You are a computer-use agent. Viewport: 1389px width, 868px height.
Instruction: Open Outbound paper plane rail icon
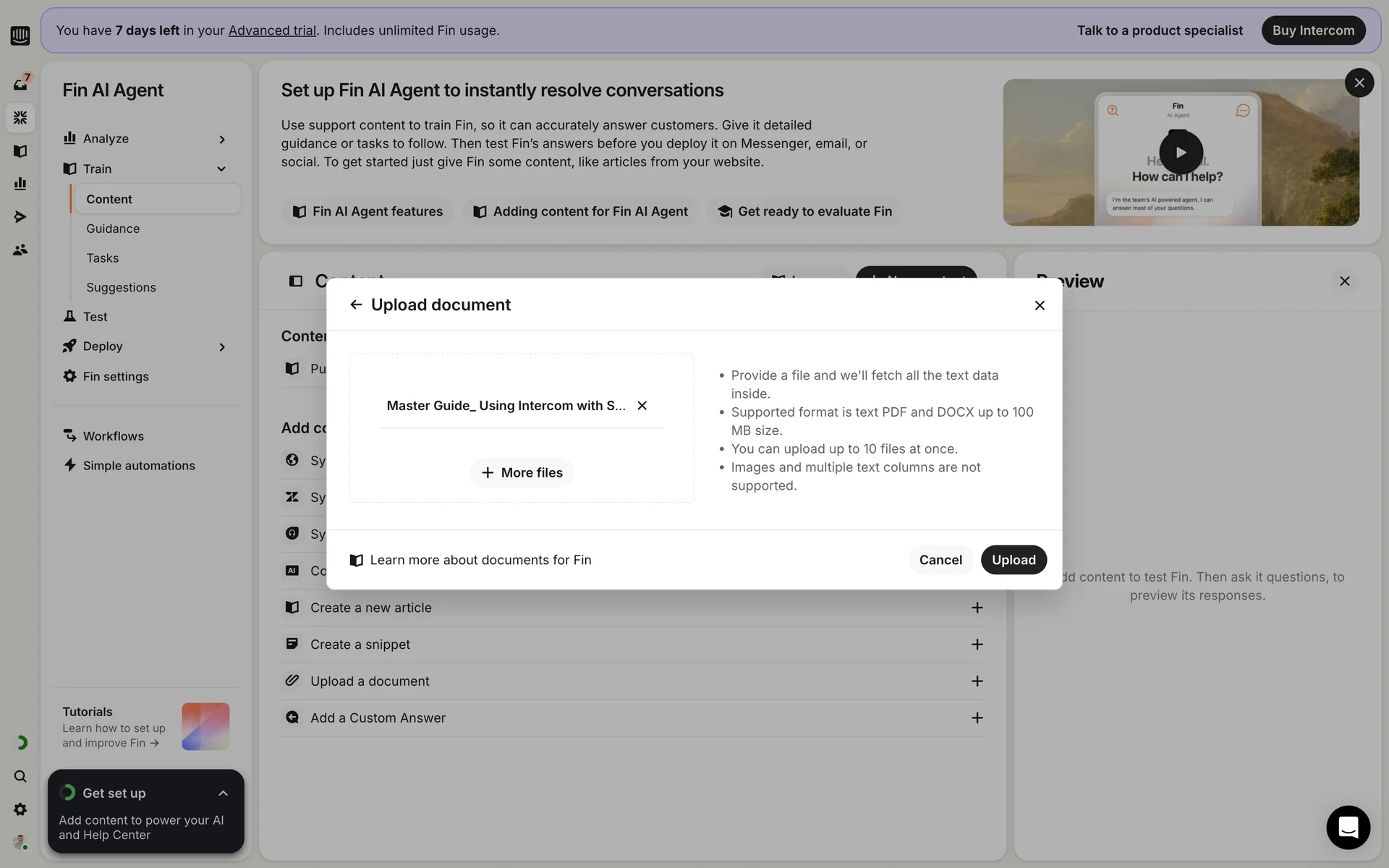point(20,217)
